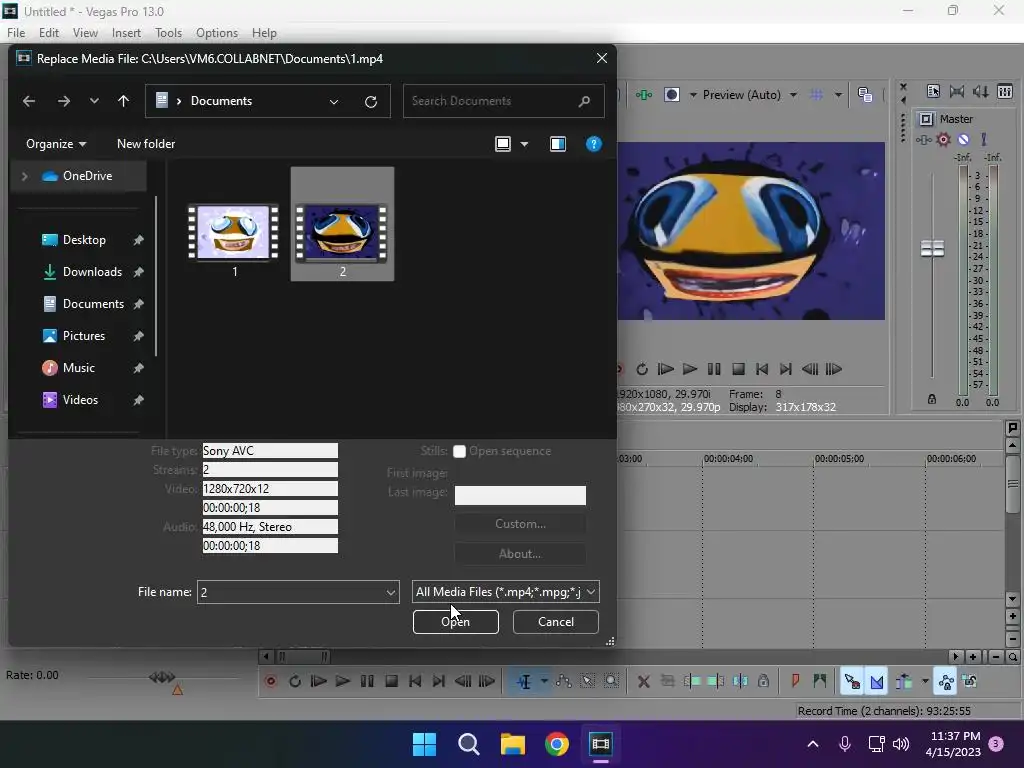Open the file type filter dropdown
1024x768 pixels.
coord(505,592)
